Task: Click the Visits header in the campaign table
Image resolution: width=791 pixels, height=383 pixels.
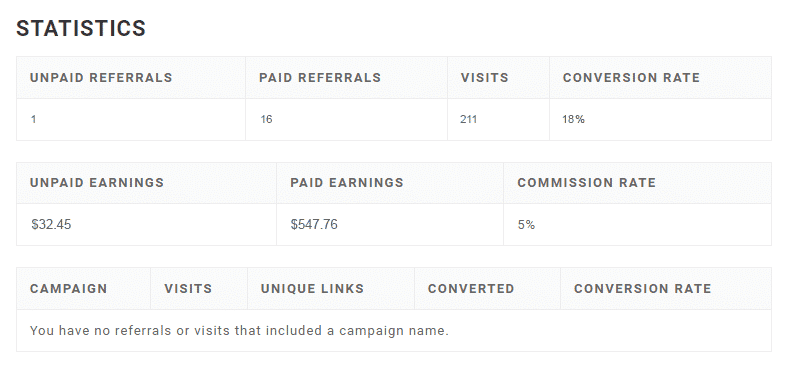Action: [x=188, y=289]
